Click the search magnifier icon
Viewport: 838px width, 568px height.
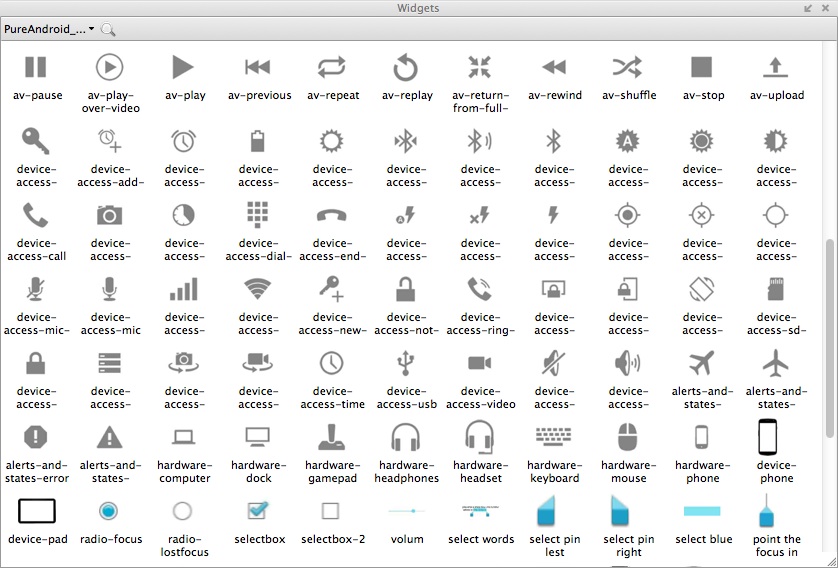pos(108,30)
